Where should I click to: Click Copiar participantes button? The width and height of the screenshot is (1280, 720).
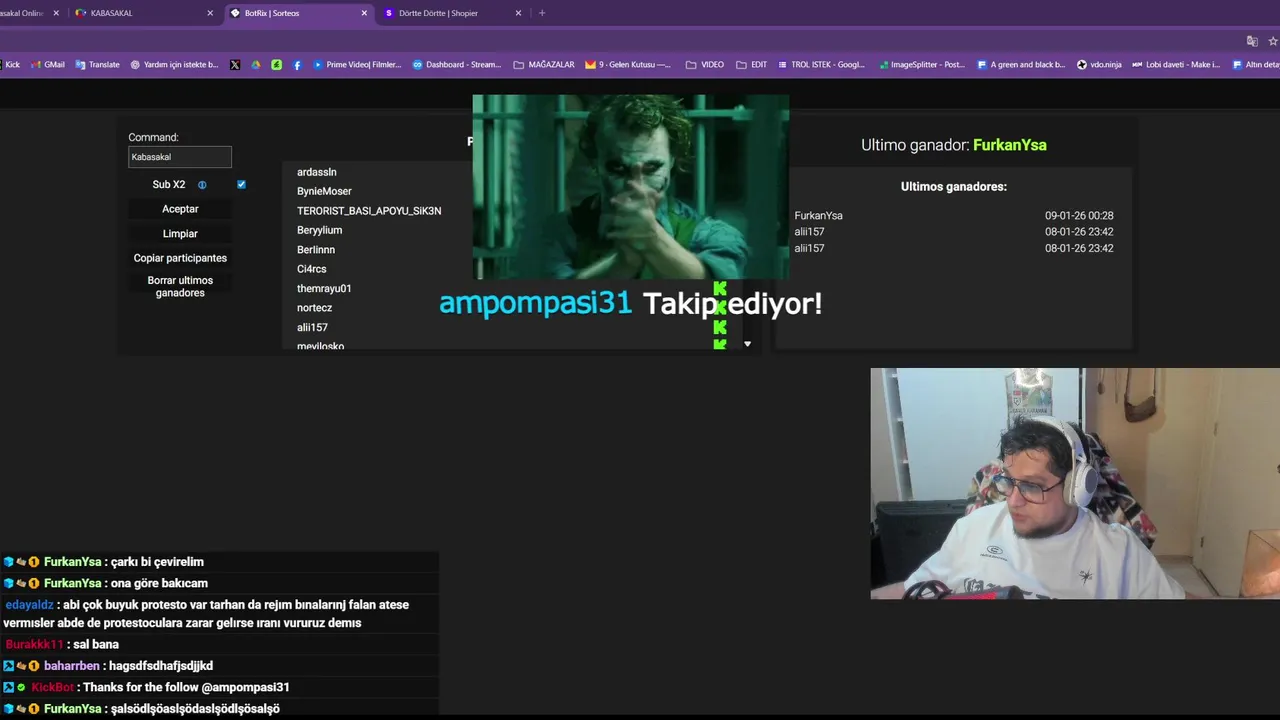coord(180,258)
